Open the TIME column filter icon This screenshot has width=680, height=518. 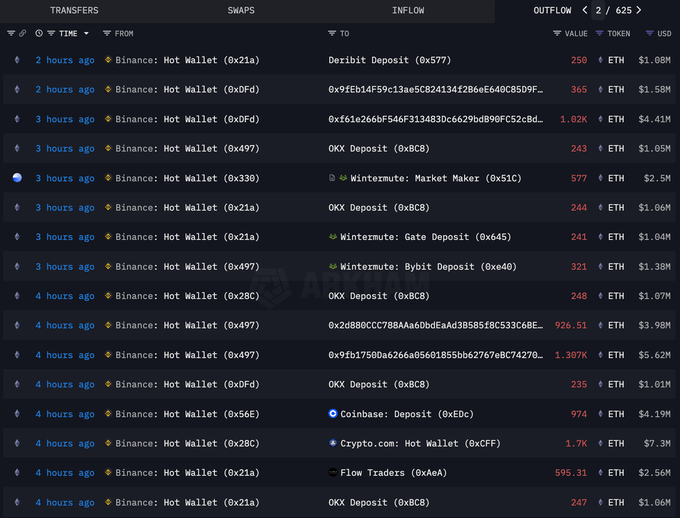pyautogui.click(x=51, y=33)
